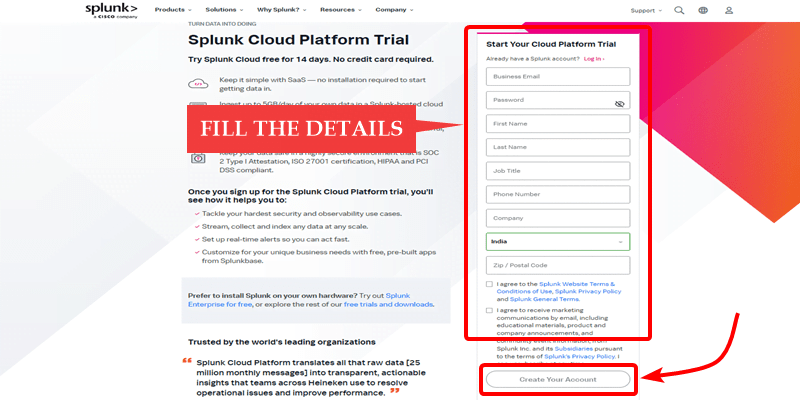Follow the Splunk Enterprise for free link
Viewport: 800px width, 400px height.
[299, 300]
